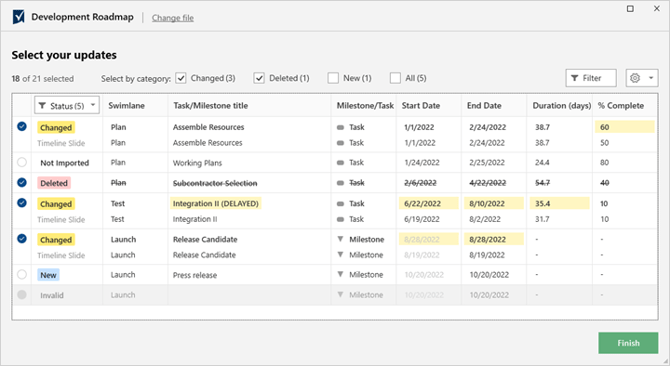Click the Development Roadmap checkmark logo
The image size is (670, 366).
pos(18,17)
